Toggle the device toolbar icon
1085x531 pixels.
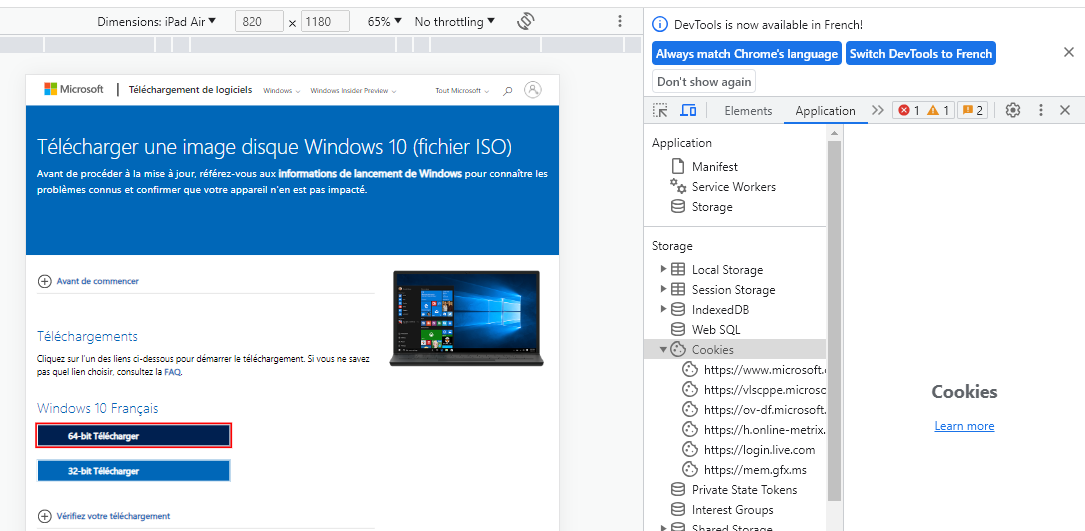point(688,110)
